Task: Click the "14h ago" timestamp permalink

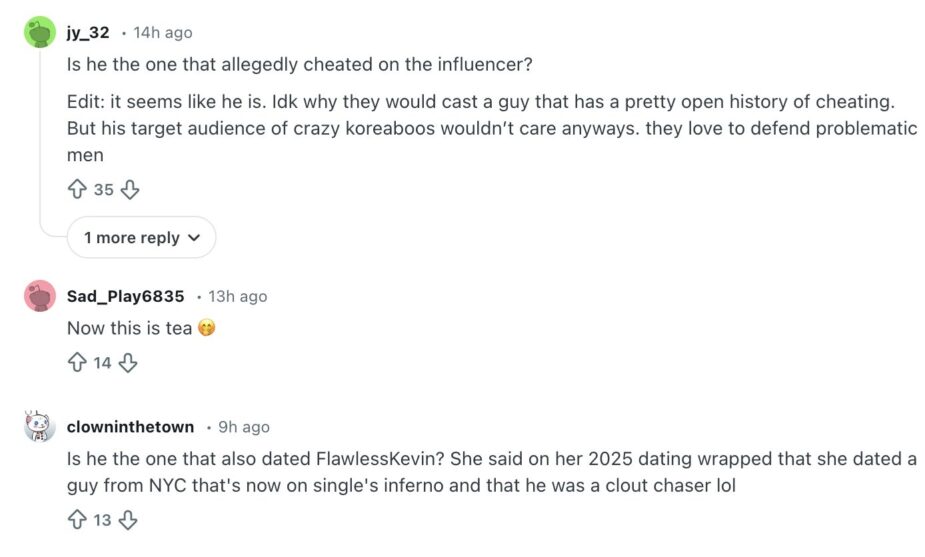Action: tap(162, 33)
